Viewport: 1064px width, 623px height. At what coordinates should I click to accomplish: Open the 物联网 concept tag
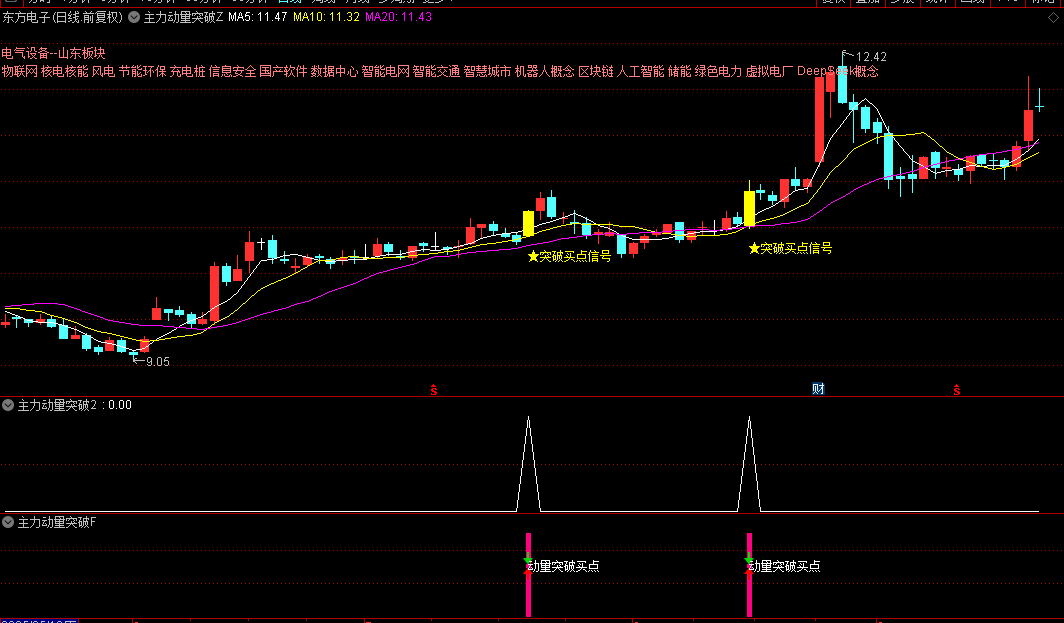(x=20, y=71)
